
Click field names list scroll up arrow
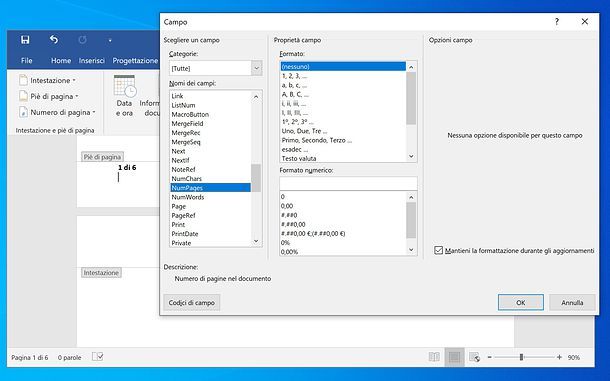[256, 97]
